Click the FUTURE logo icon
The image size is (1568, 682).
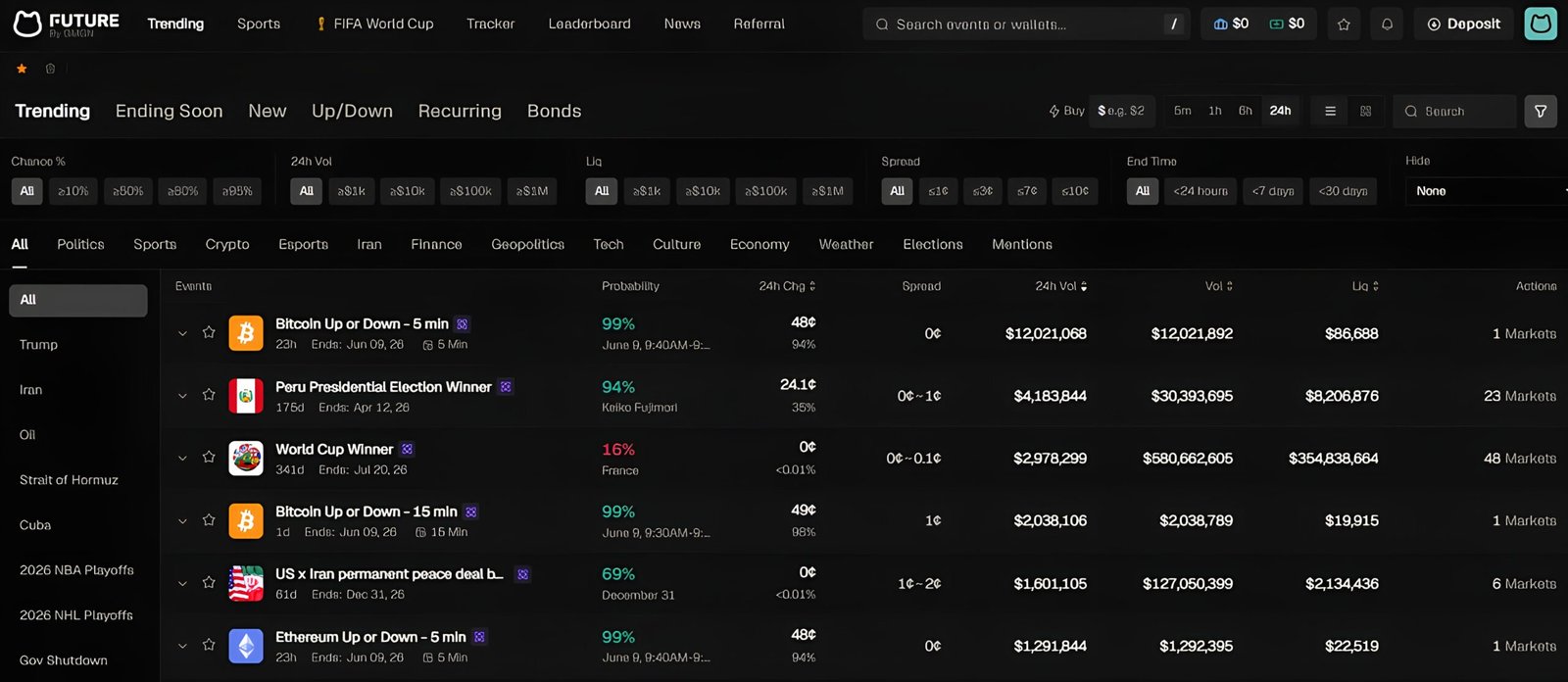(27, 24)
